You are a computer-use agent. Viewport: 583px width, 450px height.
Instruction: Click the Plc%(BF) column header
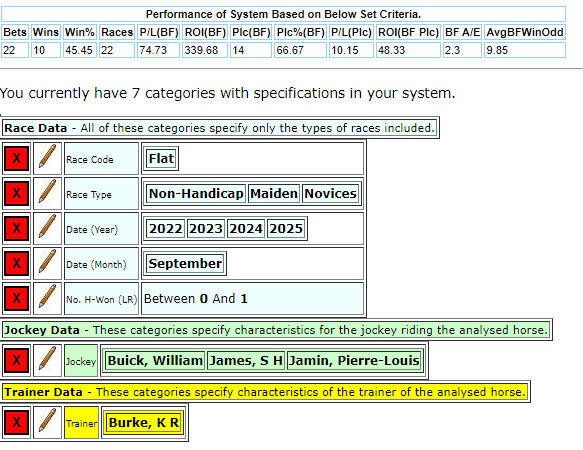pos(301,32)
